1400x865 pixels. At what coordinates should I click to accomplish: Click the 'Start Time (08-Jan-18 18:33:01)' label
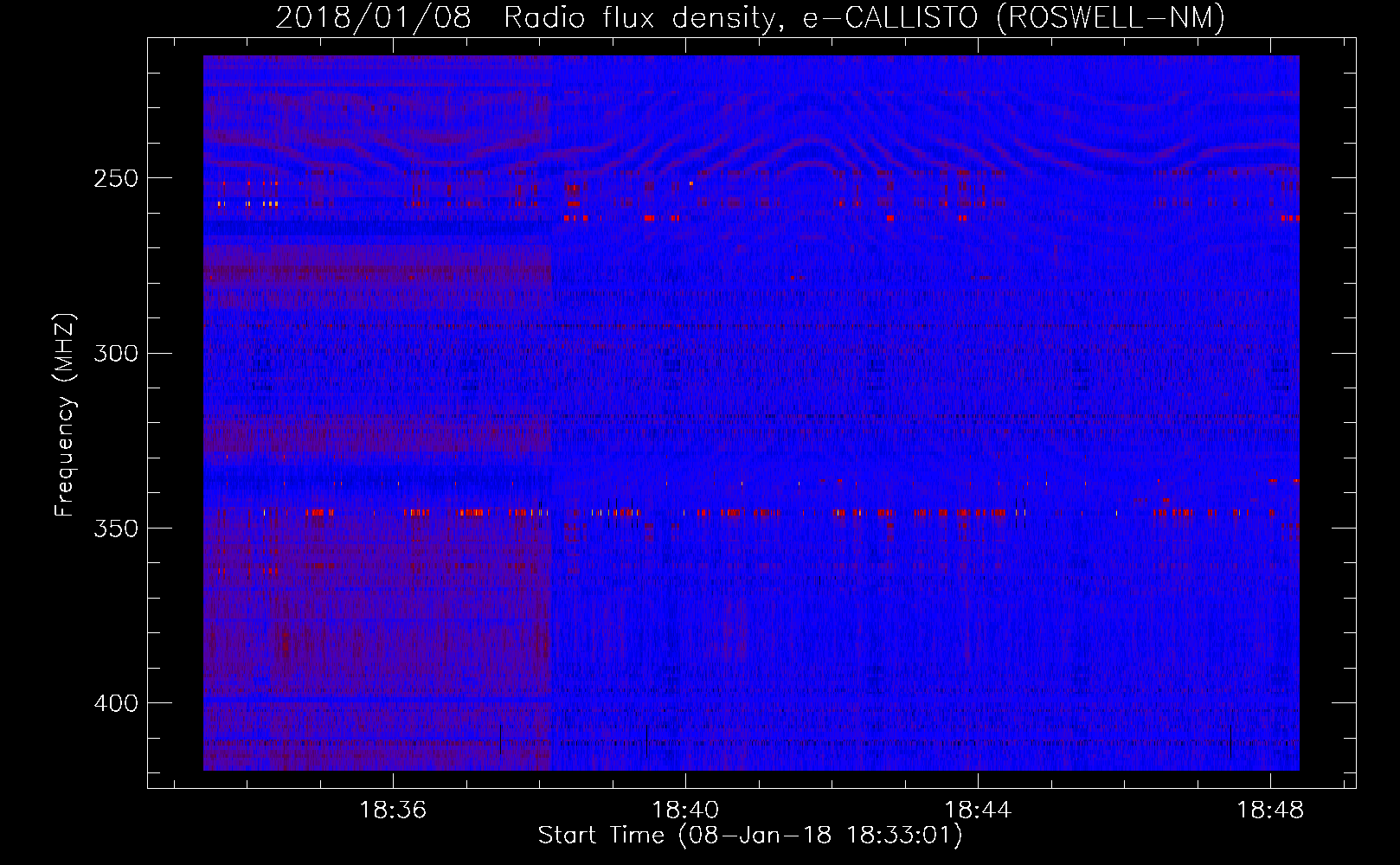(750, 836)
